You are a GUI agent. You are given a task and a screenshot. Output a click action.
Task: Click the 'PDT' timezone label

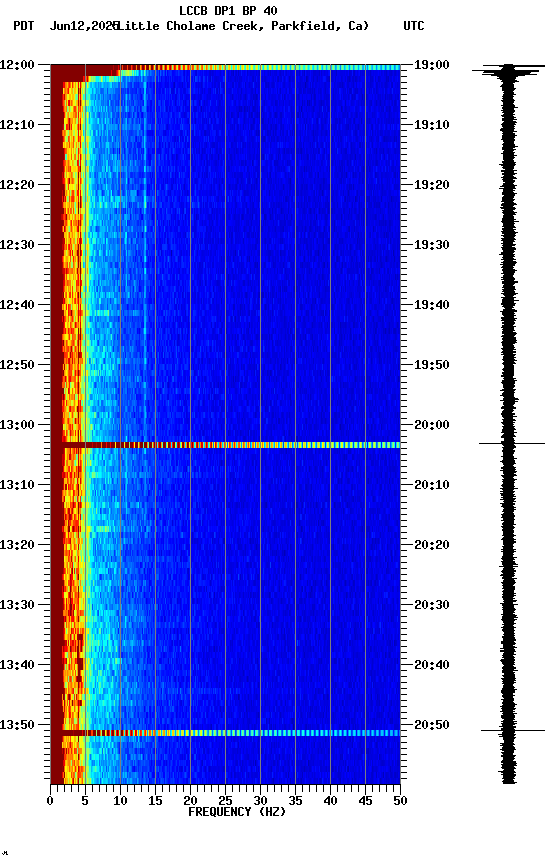pos(24,26)
